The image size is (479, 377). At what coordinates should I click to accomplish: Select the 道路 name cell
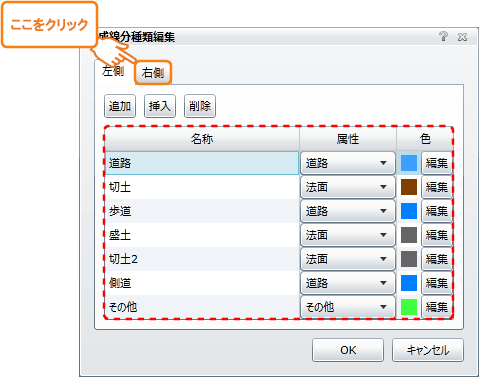[202, 163]
